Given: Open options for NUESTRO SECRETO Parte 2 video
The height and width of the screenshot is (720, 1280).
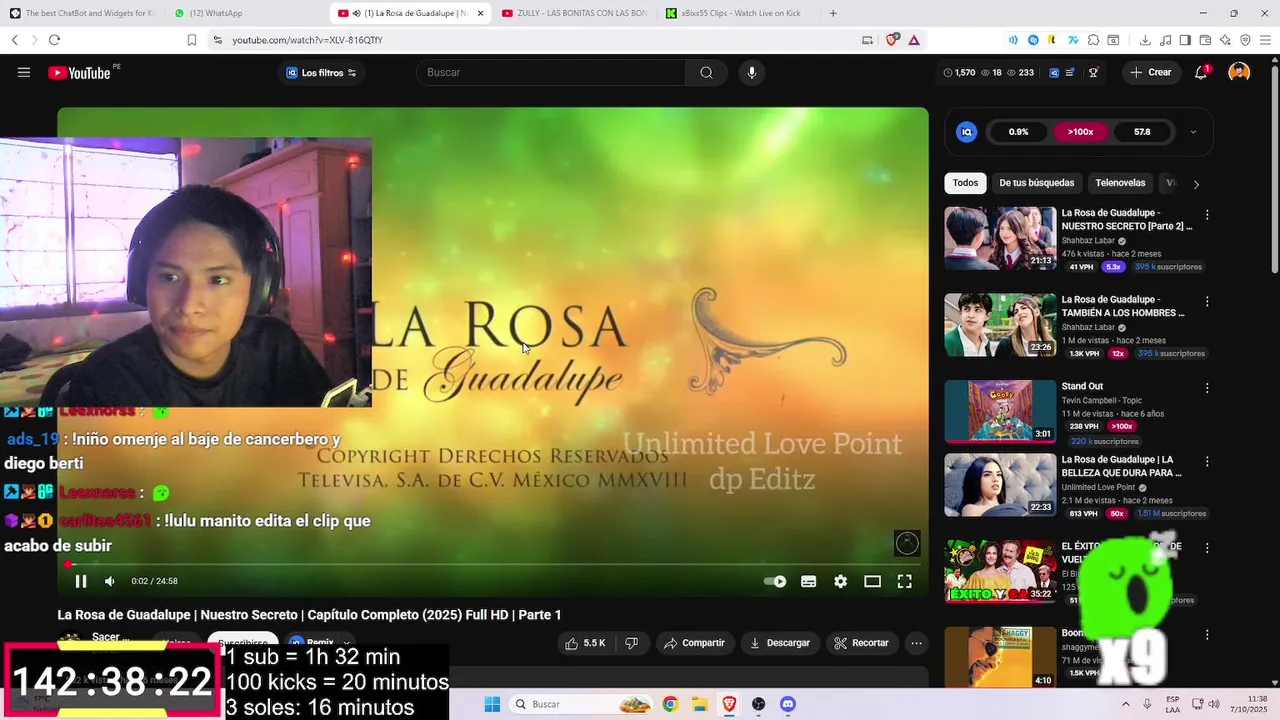Looking at the screenshot, I should point(1207,214).
